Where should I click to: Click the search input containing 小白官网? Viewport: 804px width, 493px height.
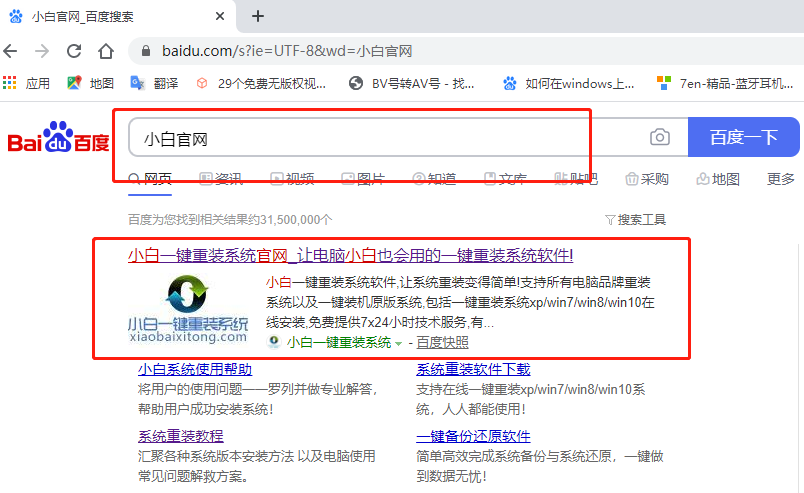(x=380, y=138)
